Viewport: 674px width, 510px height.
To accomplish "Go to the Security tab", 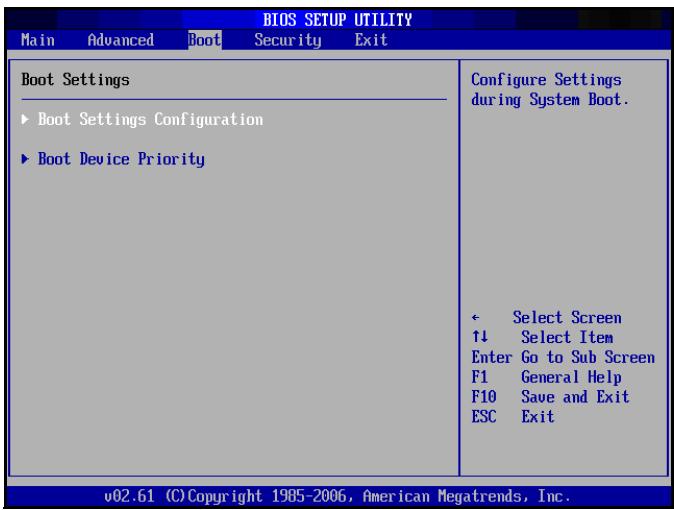I will click(x=288, y=40).
